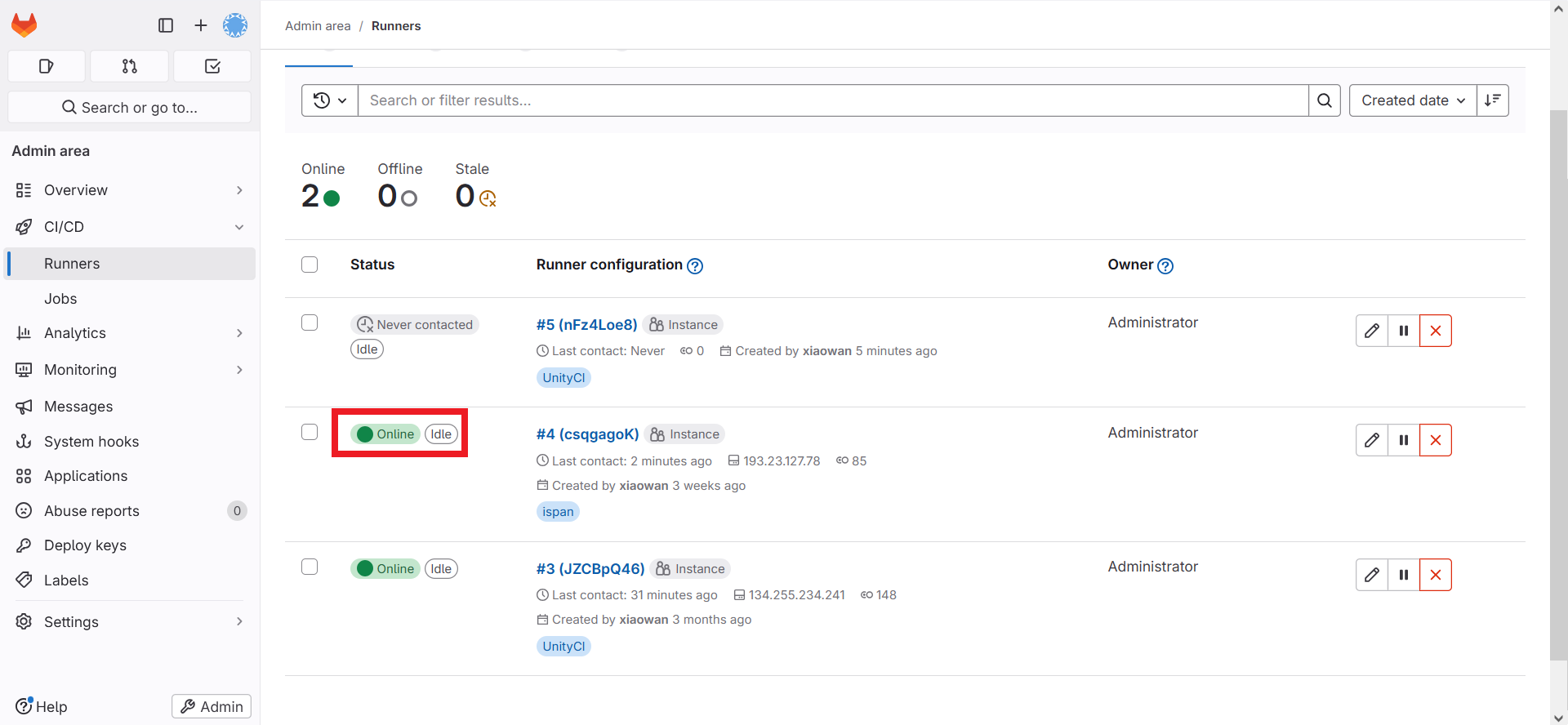Pause runner #5

coord(1404,331)
